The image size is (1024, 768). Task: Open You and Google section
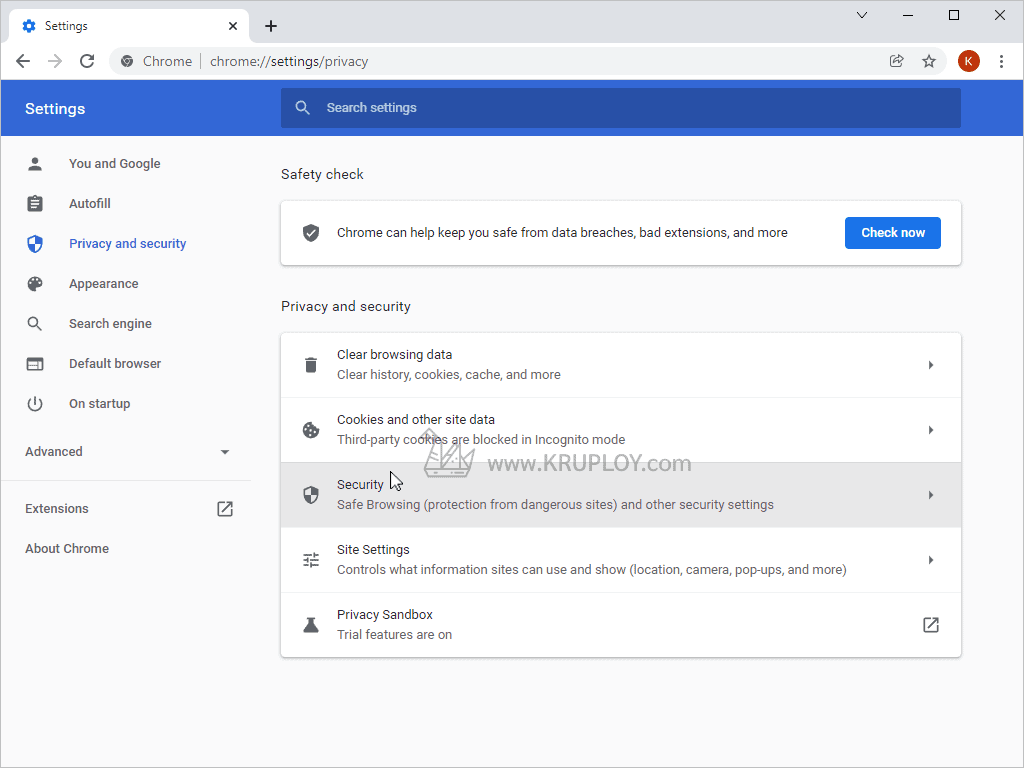point(115,164)
